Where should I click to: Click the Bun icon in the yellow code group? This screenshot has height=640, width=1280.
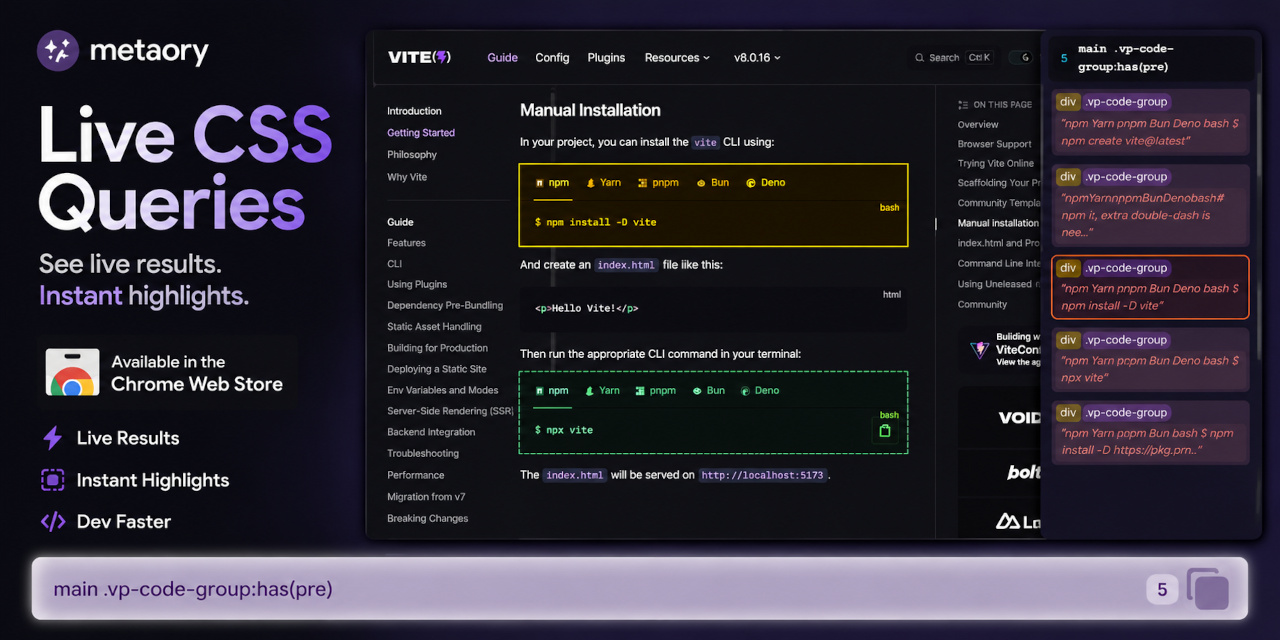pyautogui.click(x=701, y=183)
